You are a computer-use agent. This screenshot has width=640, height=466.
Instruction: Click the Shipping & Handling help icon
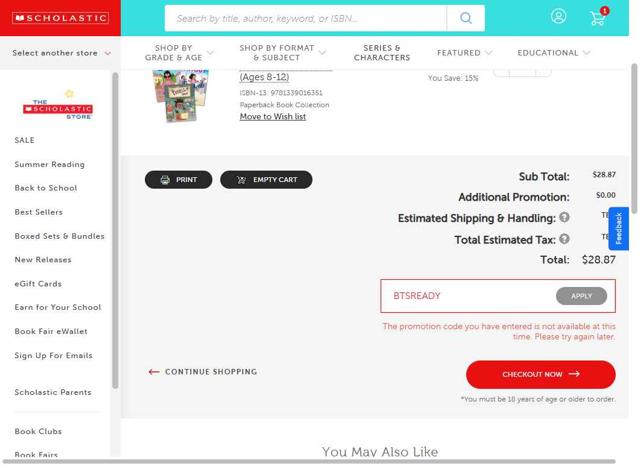pos(564,217)
